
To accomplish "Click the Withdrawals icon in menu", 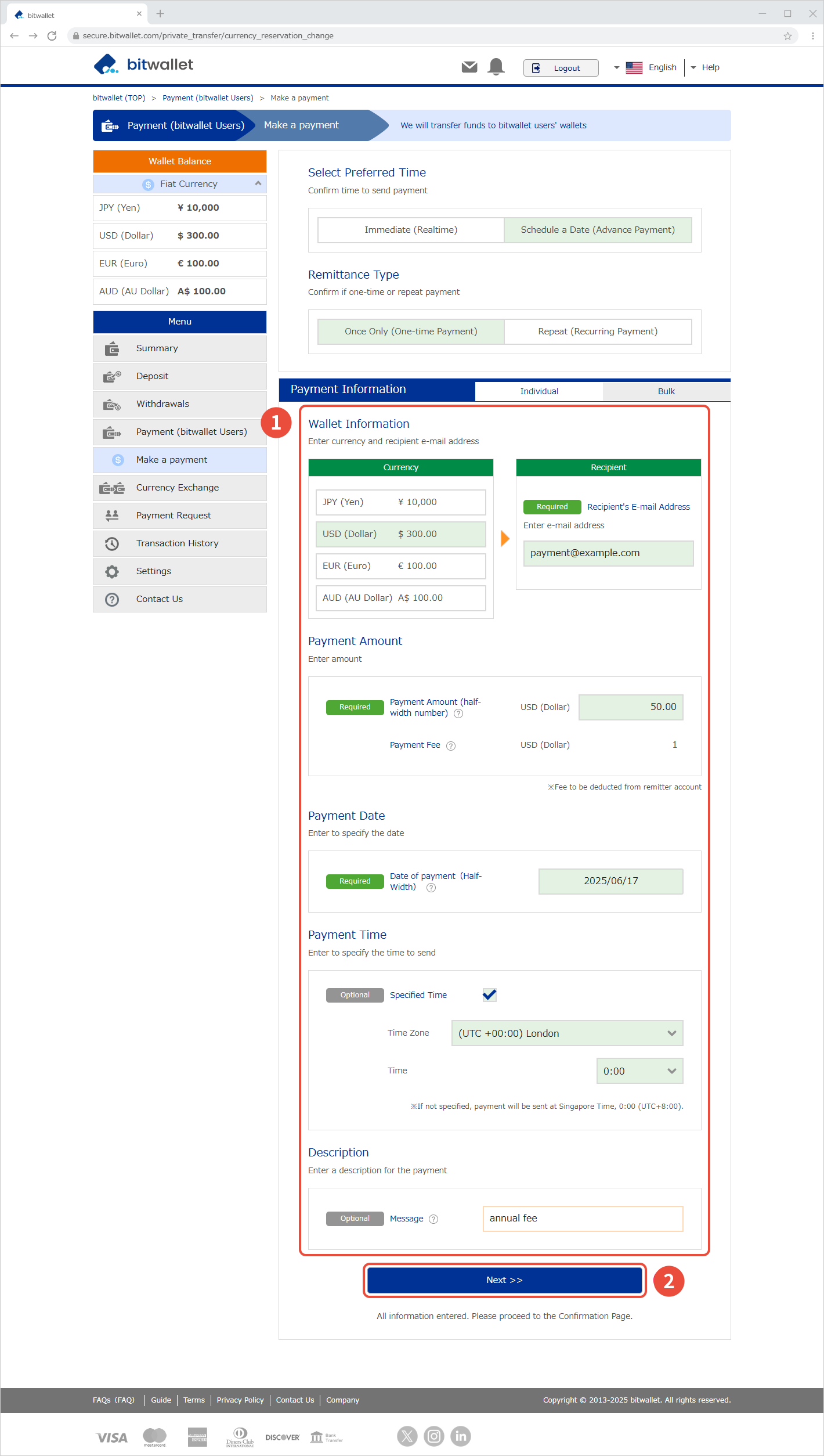I will 112,404.
